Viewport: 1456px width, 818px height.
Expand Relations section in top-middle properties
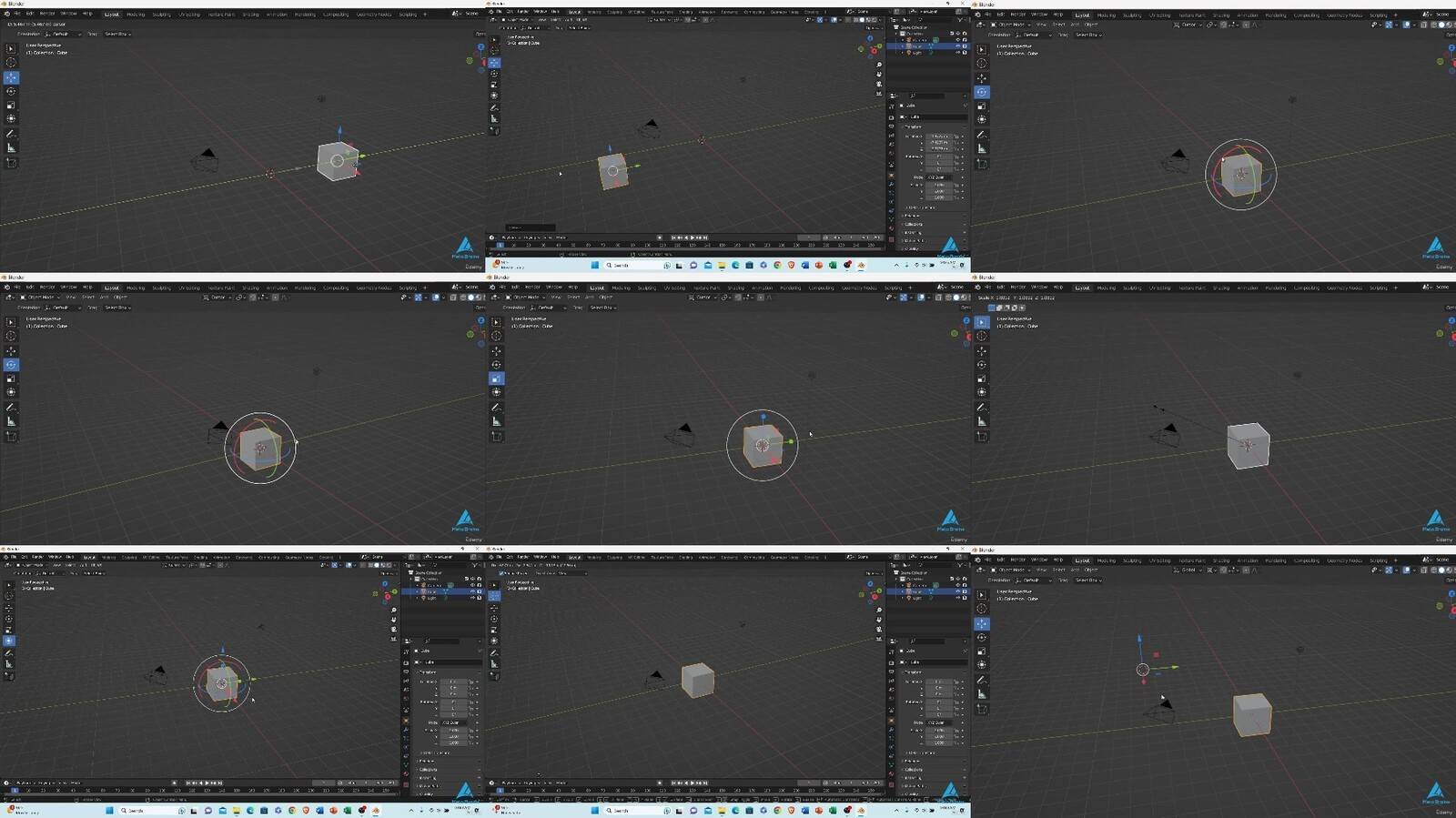click(x=912, y=216)
